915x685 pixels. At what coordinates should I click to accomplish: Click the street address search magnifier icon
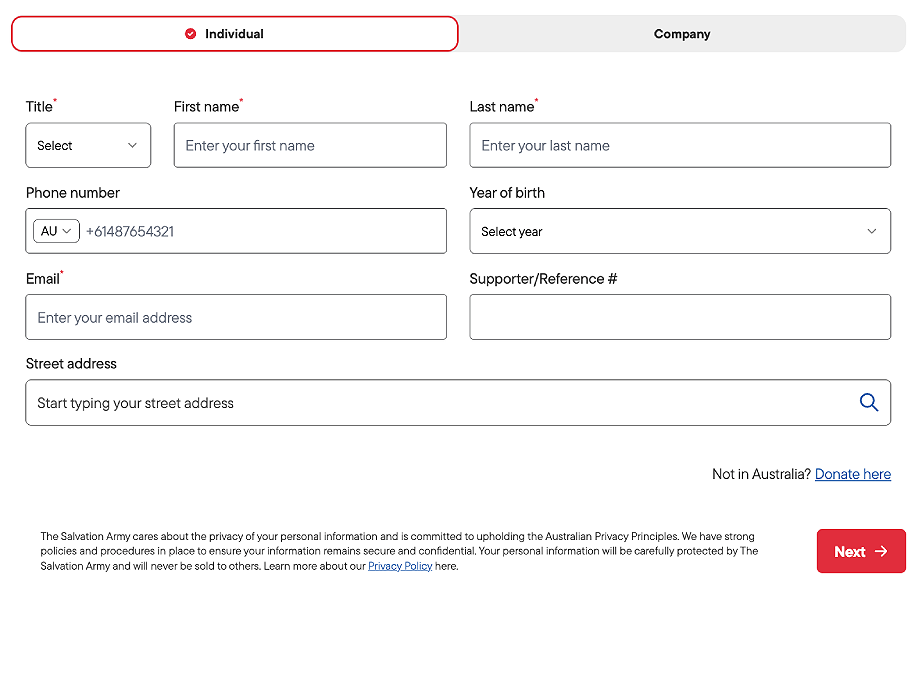point(868,402)
